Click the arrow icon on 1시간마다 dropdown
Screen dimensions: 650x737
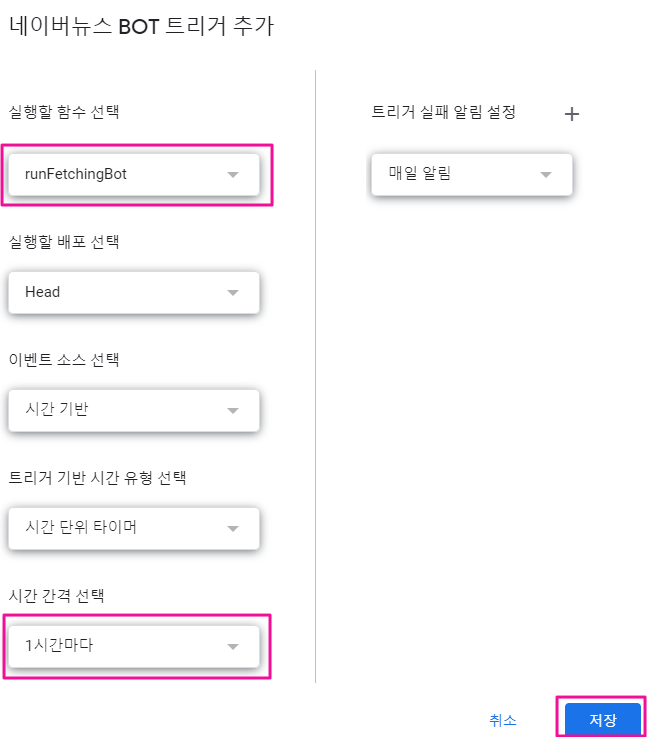coord(233,646)
